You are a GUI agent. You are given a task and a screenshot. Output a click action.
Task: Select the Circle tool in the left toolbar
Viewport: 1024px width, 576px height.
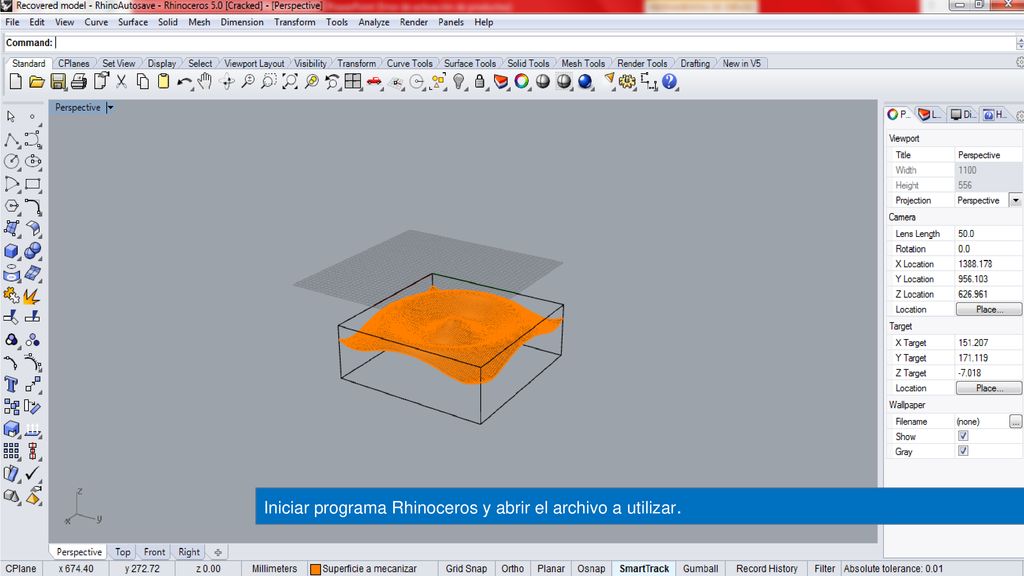[11, 161]
